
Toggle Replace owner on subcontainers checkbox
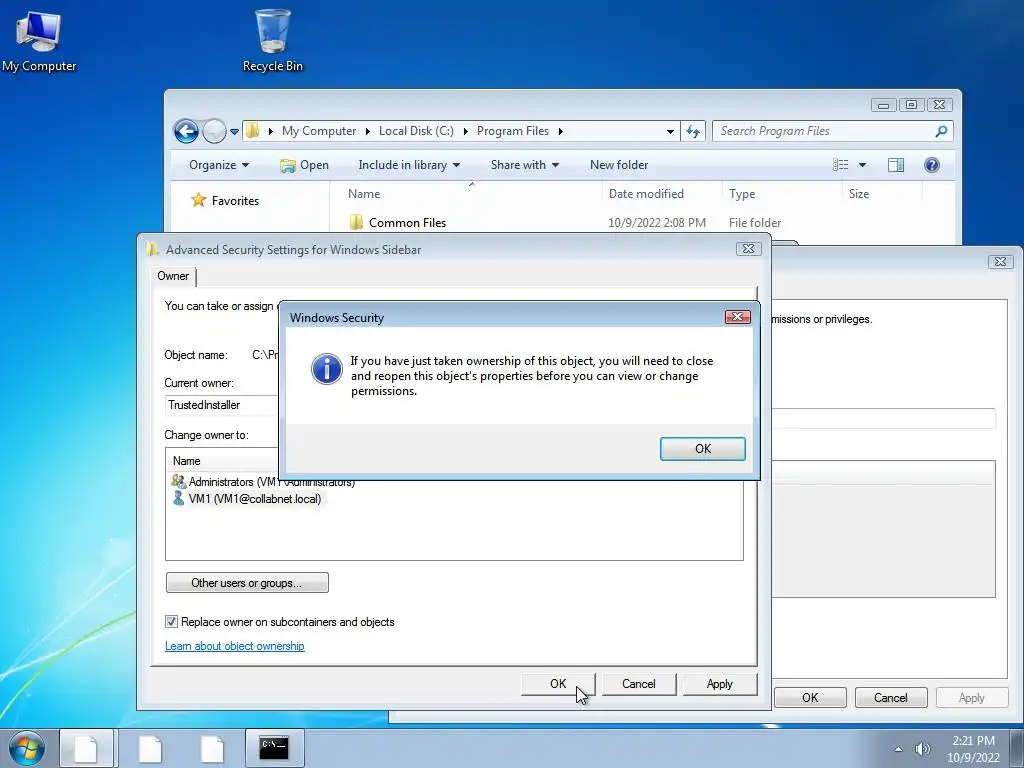point(171,622)
